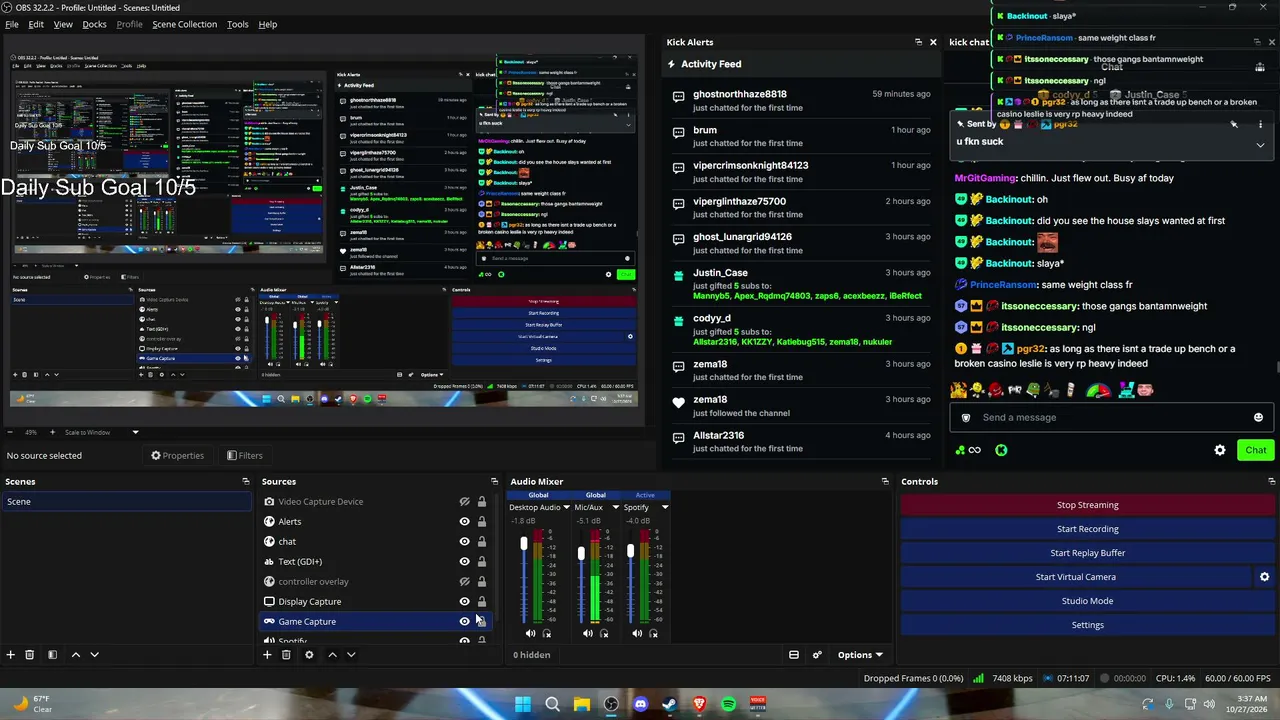Open Kick chat settings gear
1280x720 pixels.
point(1220,450)
